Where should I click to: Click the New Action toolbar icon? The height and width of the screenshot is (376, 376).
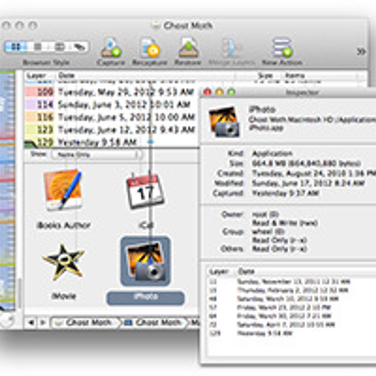282,48
